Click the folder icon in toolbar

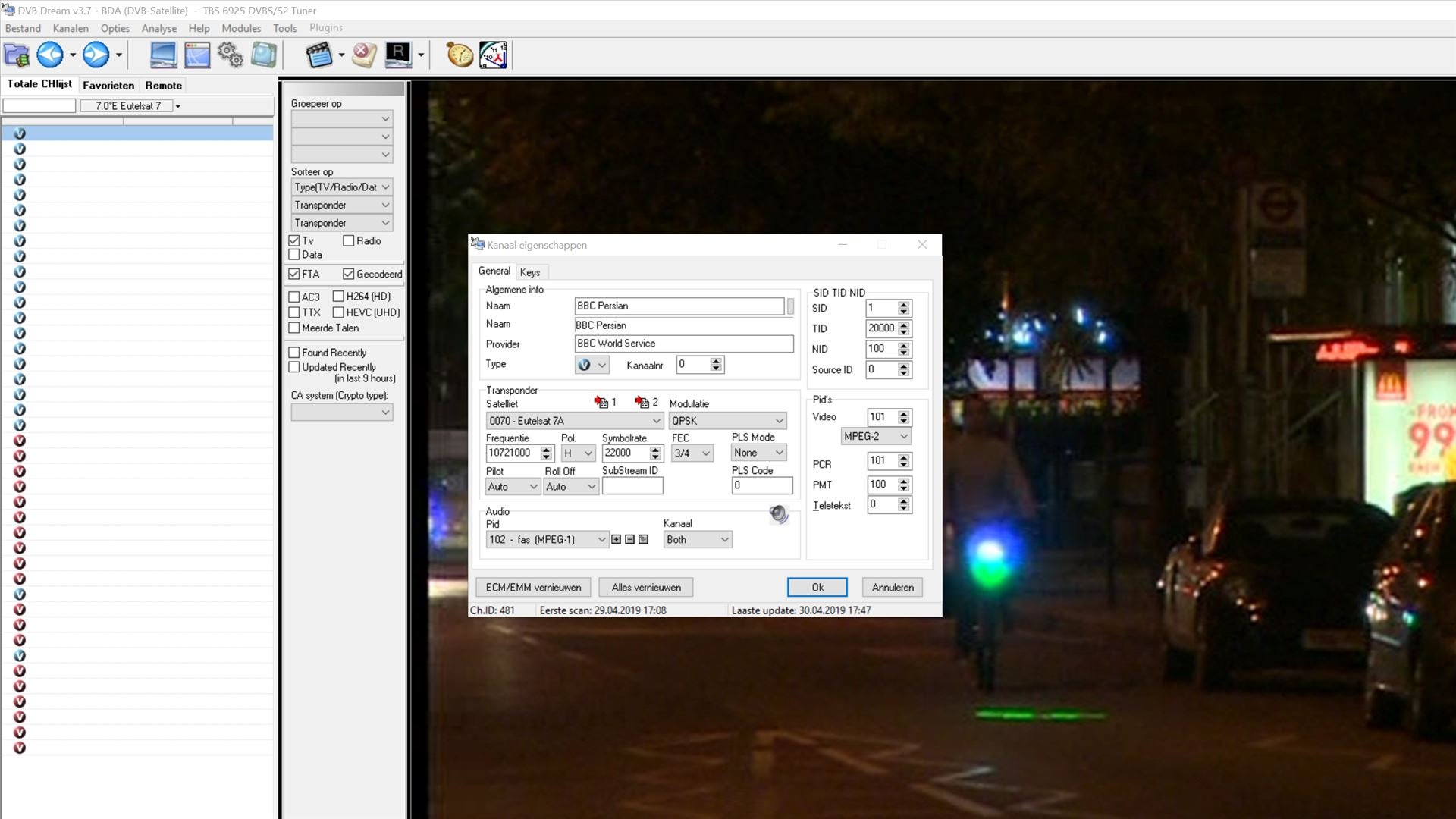pos(17,55)
